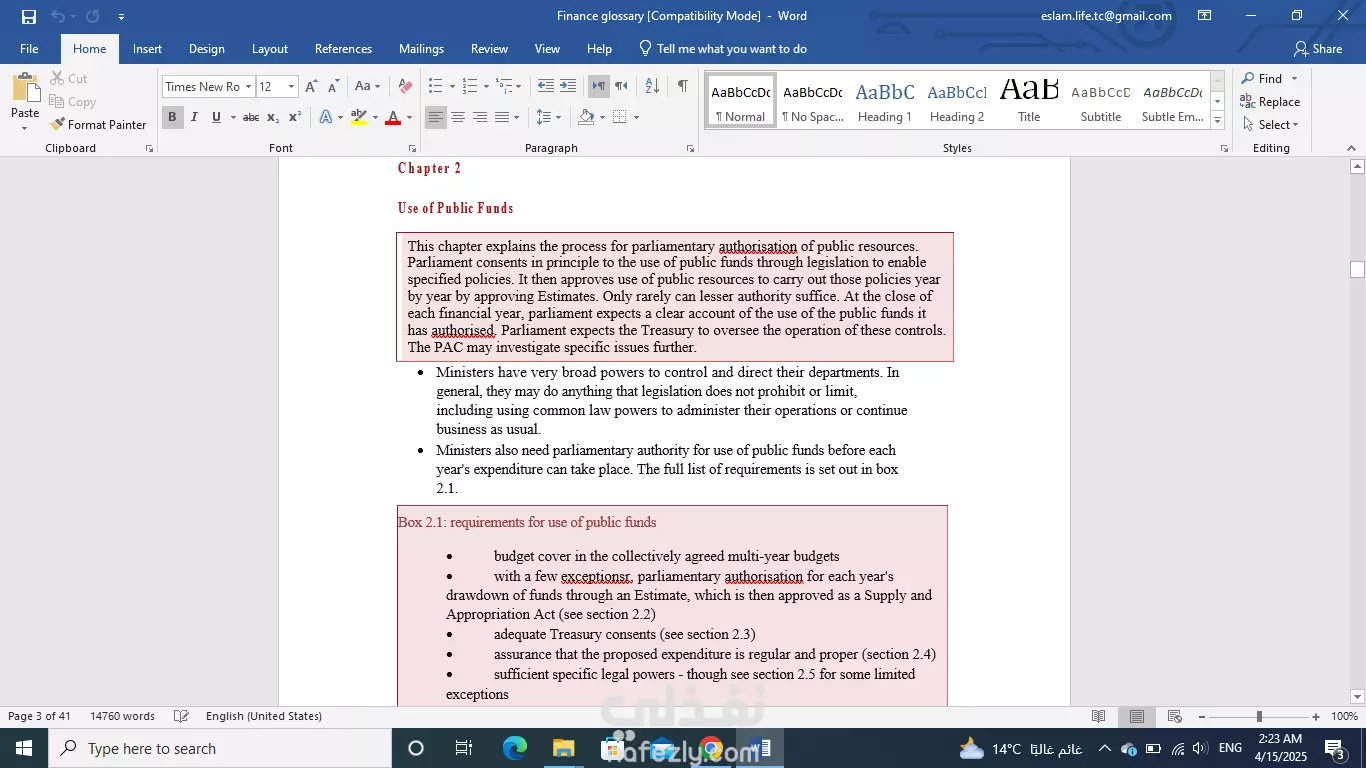Screen dimensions: 1366x768
Task: Toggle subscript formatting
Action: pos(273,118)
